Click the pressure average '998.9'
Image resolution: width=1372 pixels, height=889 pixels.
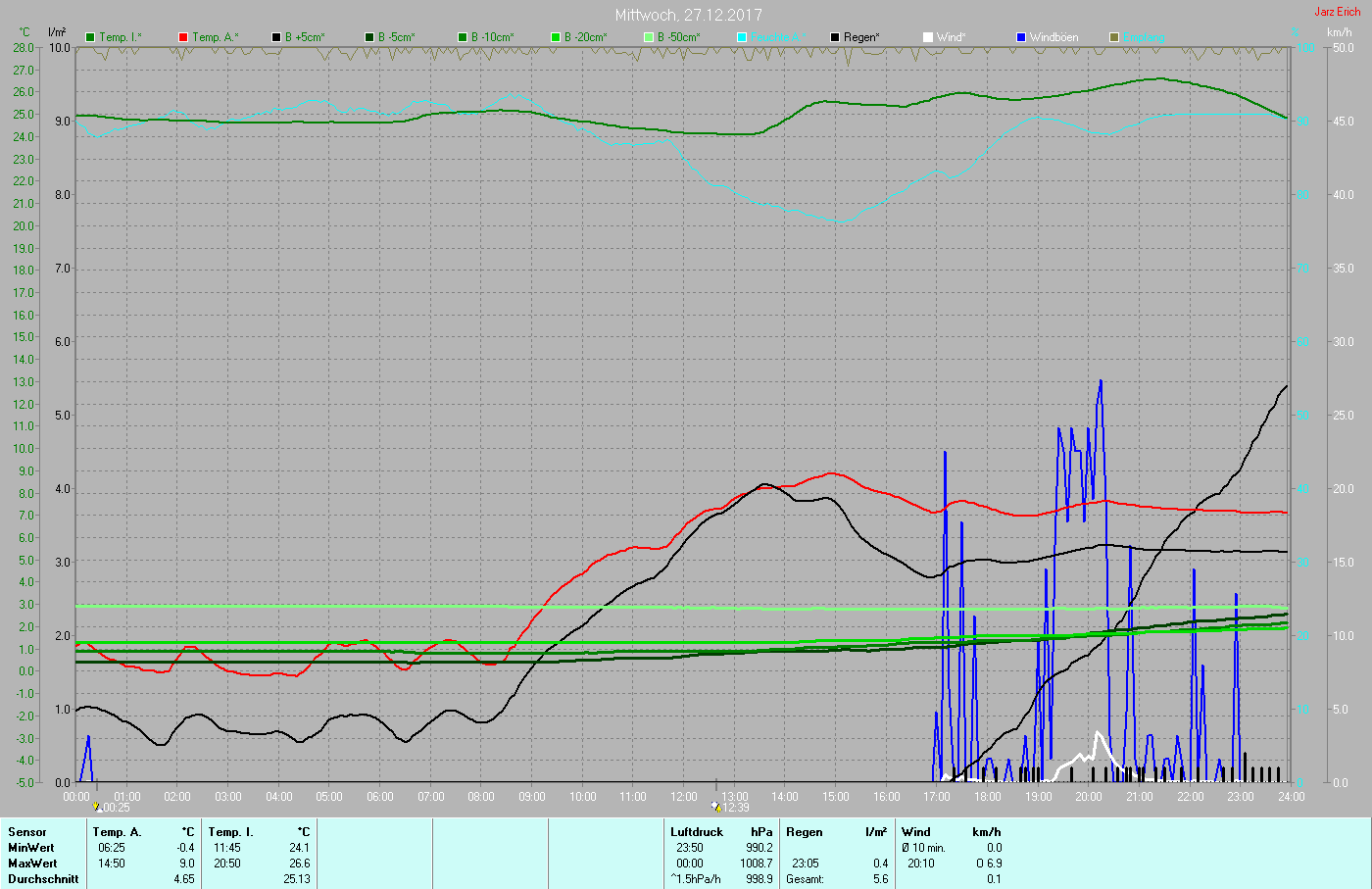[x=758, y=879]
